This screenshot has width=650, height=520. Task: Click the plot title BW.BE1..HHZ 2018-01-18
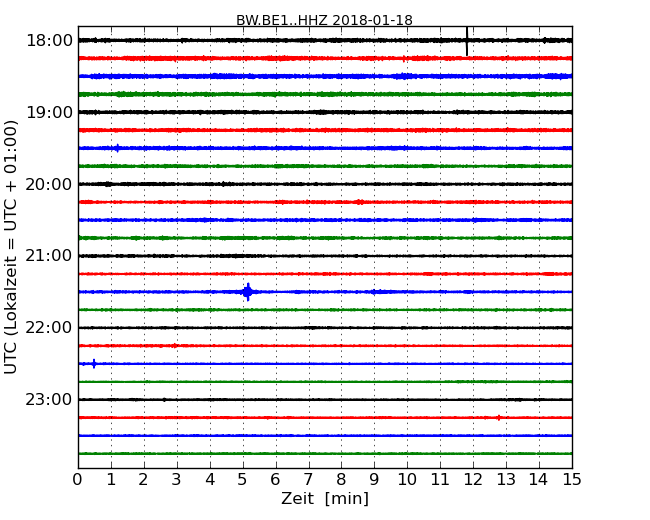coord(324,20)
